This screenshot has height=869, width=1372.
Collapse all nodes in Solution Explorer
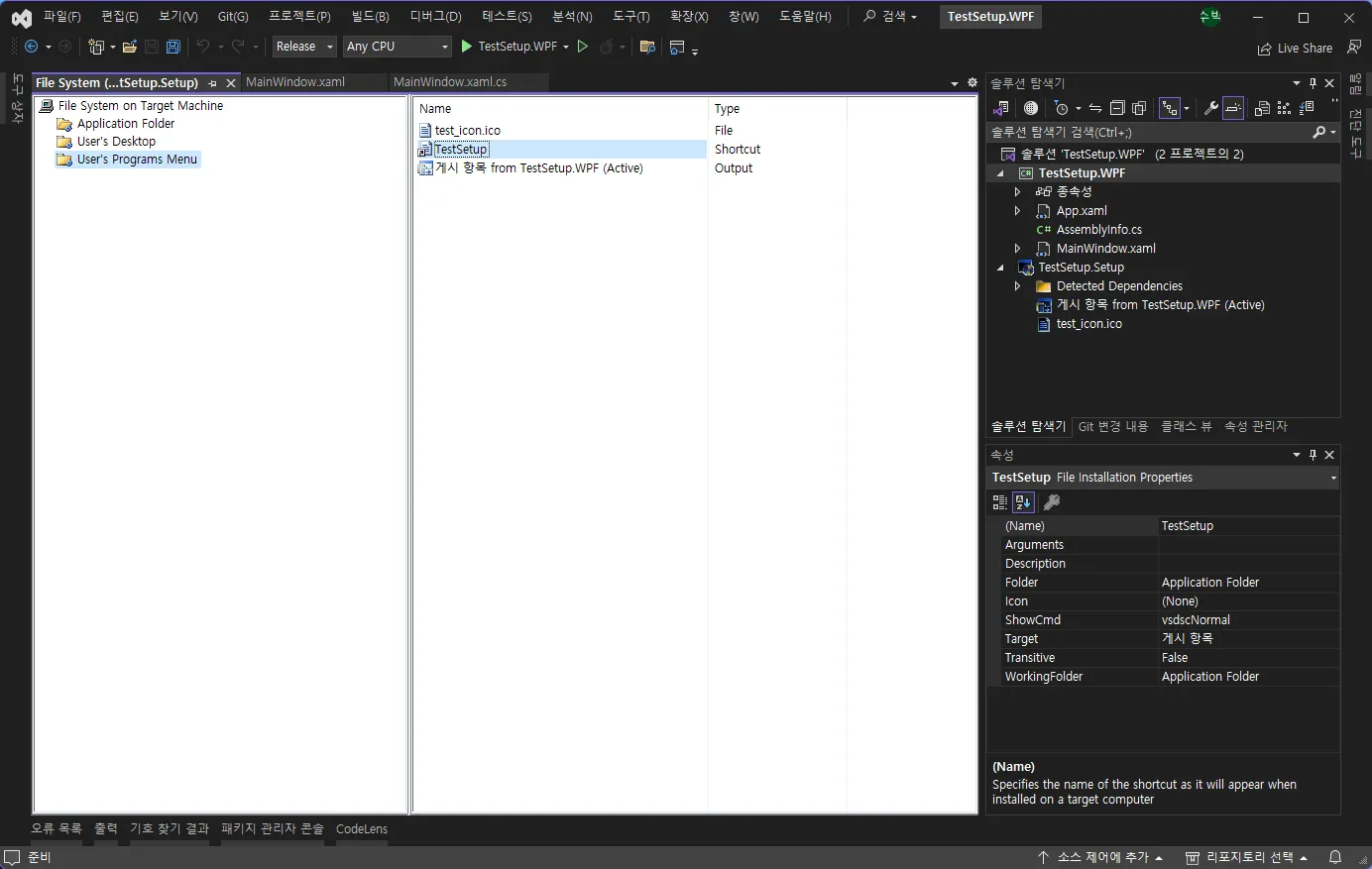pos(1117,108)
